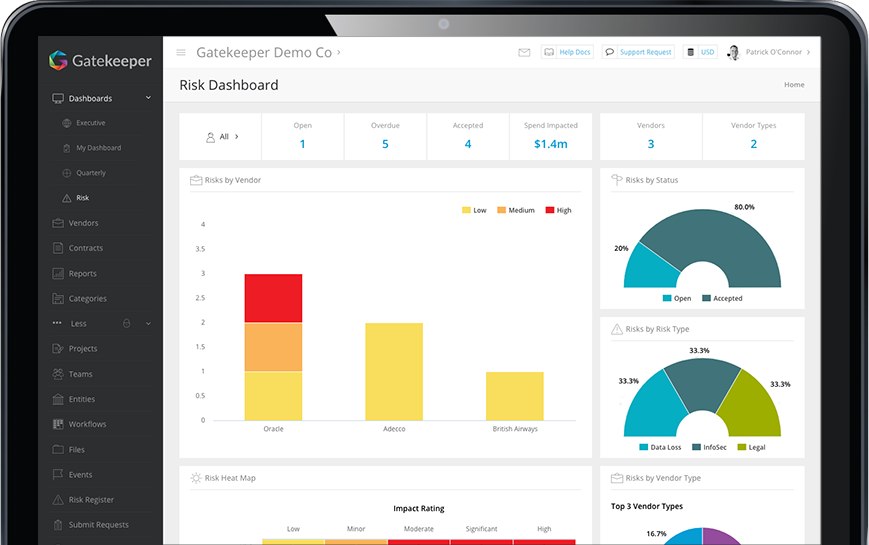Screen dimensions: 869x545
Task: Select Quarterly dashboard in sidebar
Action: click(x=90, y=173)
